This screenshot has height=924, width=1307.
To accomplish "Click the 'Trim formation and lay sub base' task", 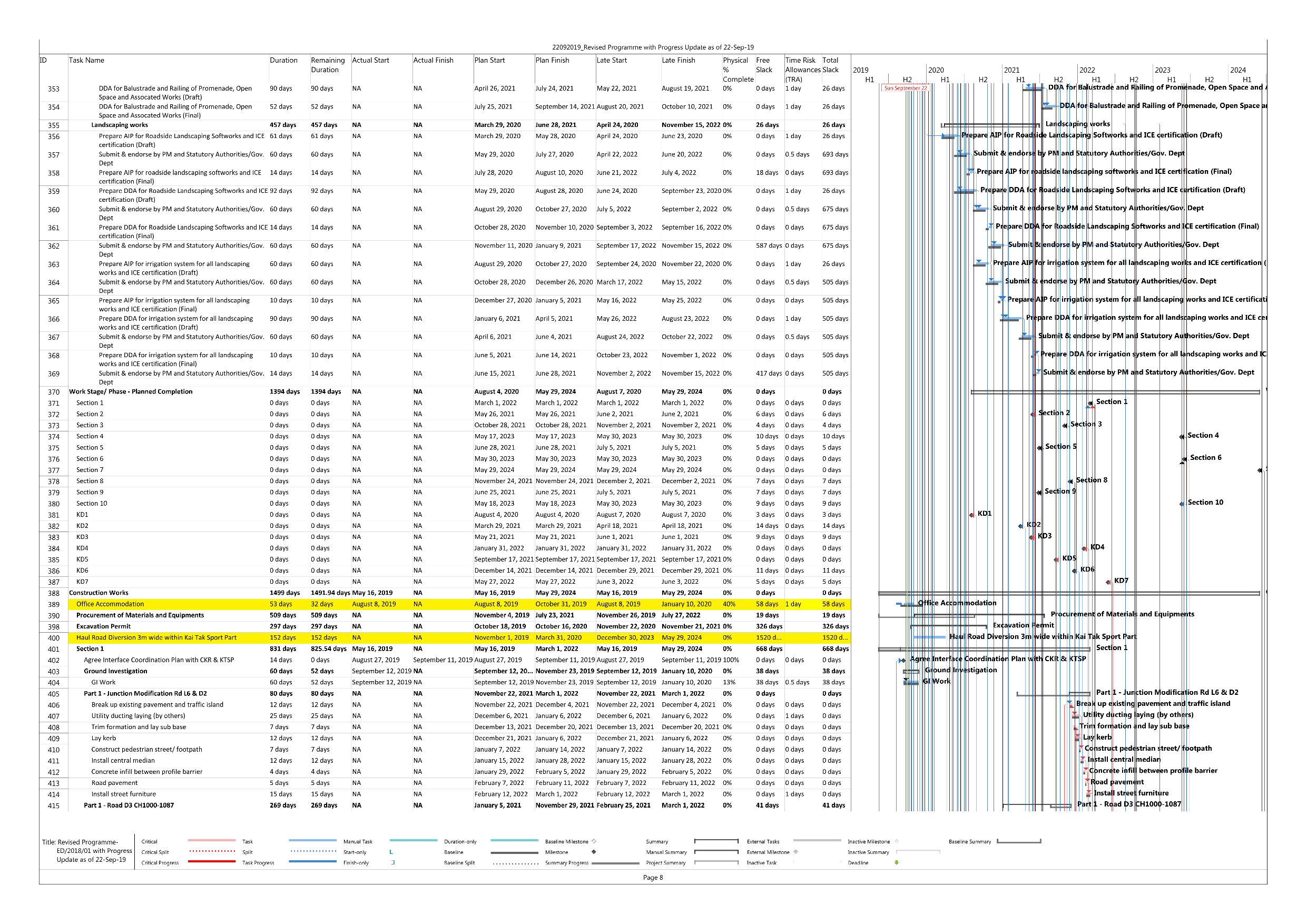I will point(139,727).
